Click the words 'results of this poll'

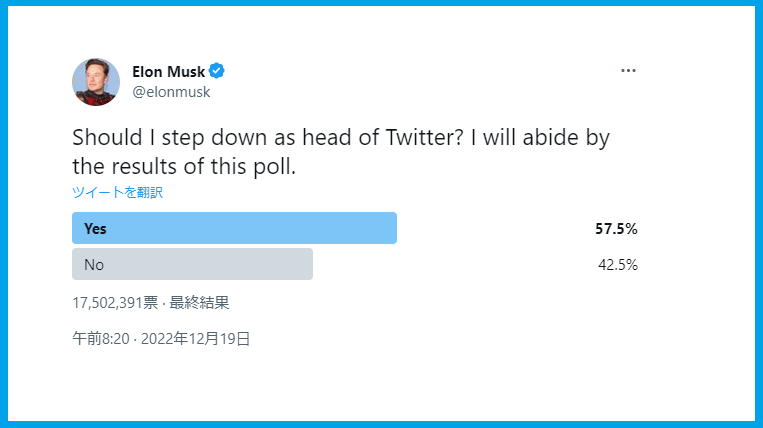[203, 166]
